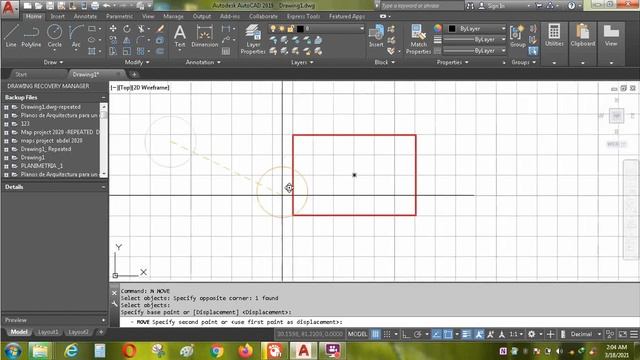Viewport: 640px width, 360px height.
Task: Click the add layout plus button
Action: 101,332
